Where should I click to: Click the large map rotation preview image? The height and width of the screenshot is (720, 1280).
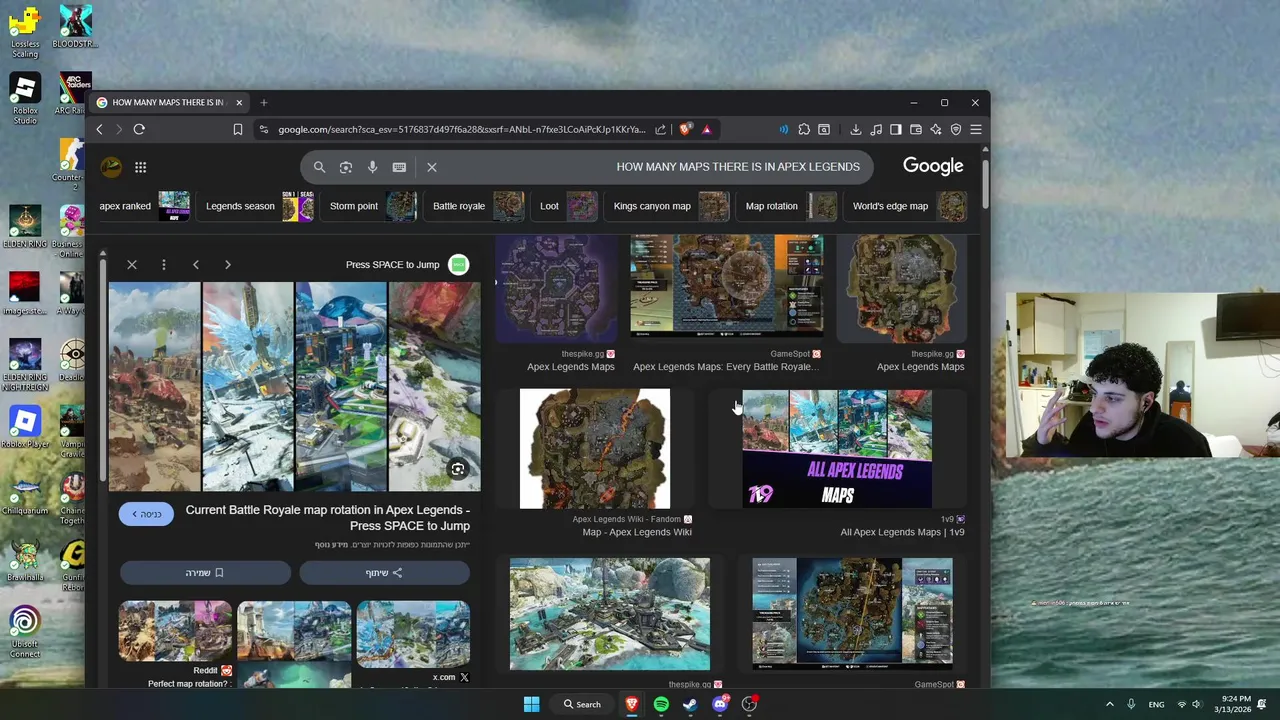pos(294,387)
